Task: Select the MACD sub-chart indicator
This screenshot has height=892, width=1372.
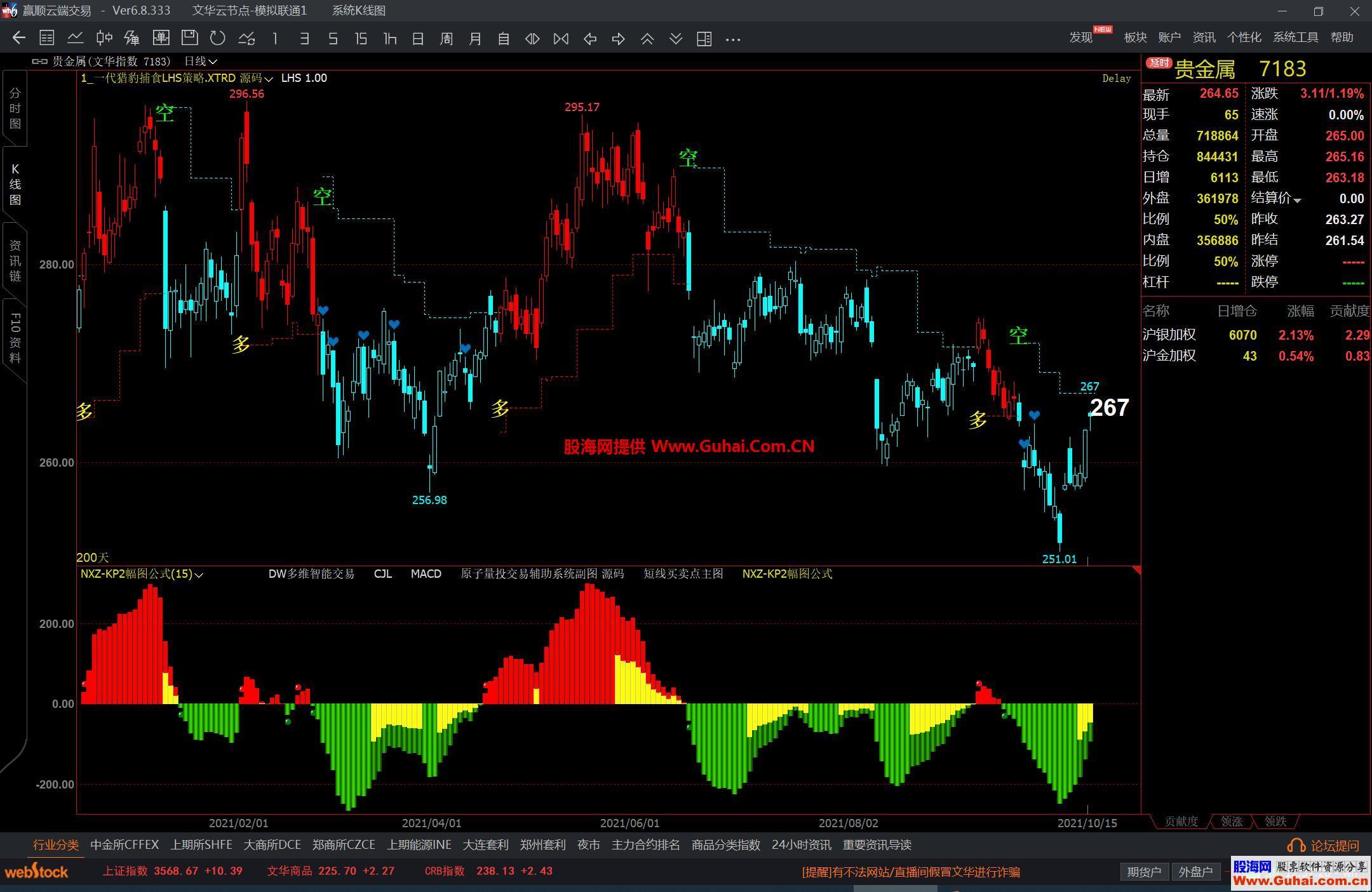Action: click(x=426, y=574)
